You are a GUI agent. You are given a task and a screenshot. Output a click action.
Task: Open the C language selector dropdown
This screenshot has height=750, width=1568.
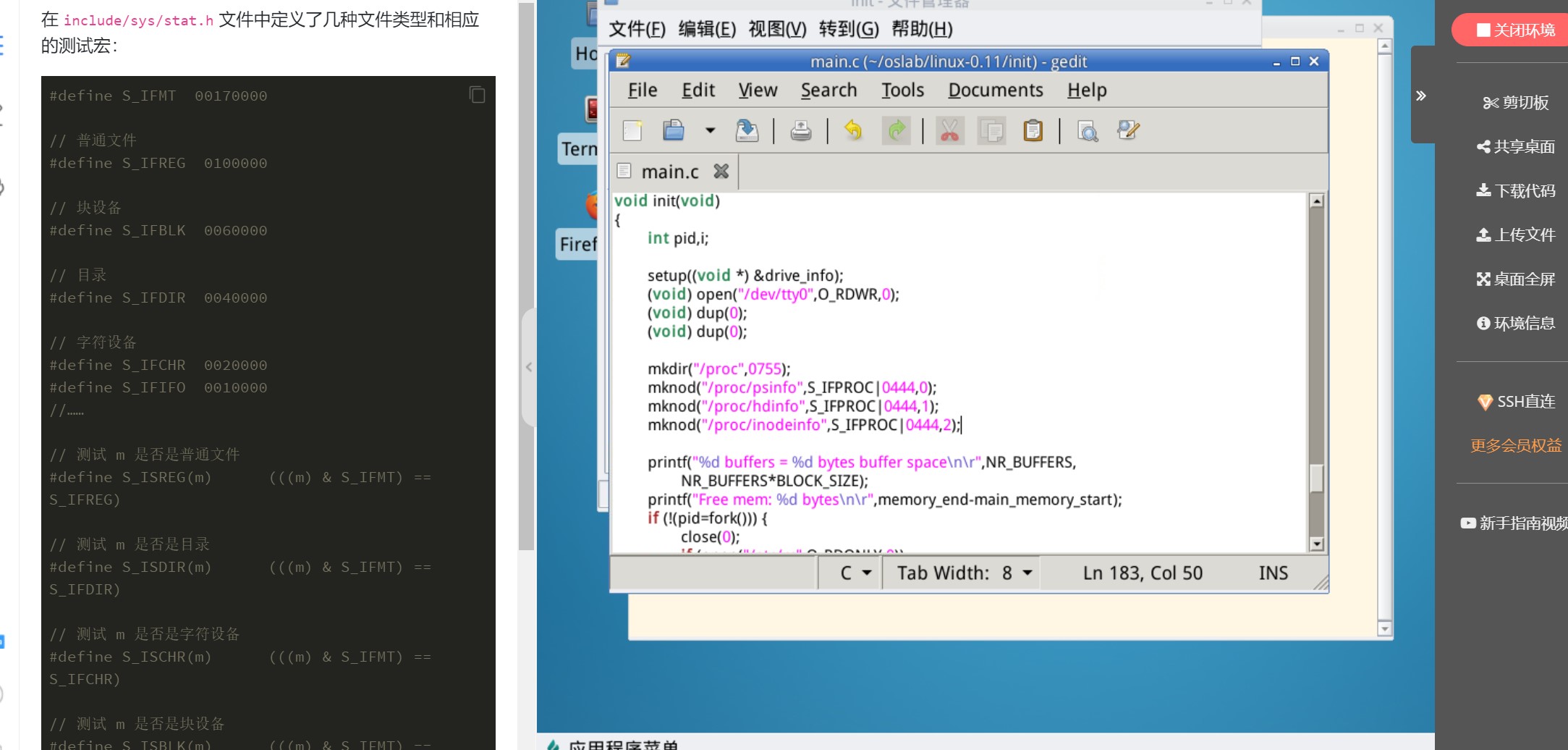point(855,573)
